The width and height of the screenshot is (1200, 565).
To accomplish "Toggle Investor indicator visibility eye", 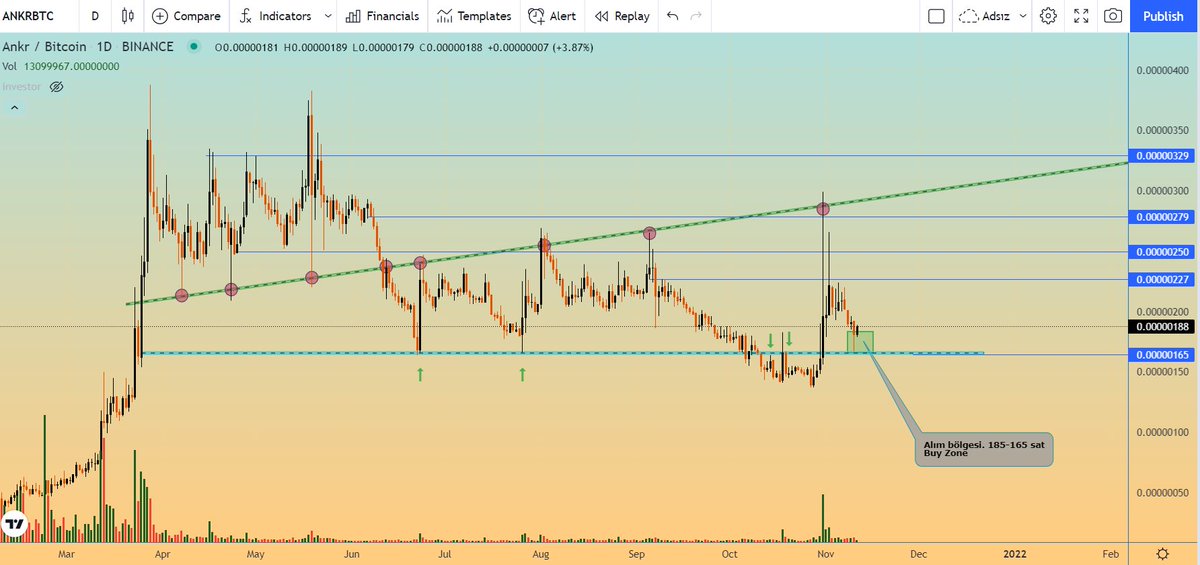I will click(x=57, y=87).
